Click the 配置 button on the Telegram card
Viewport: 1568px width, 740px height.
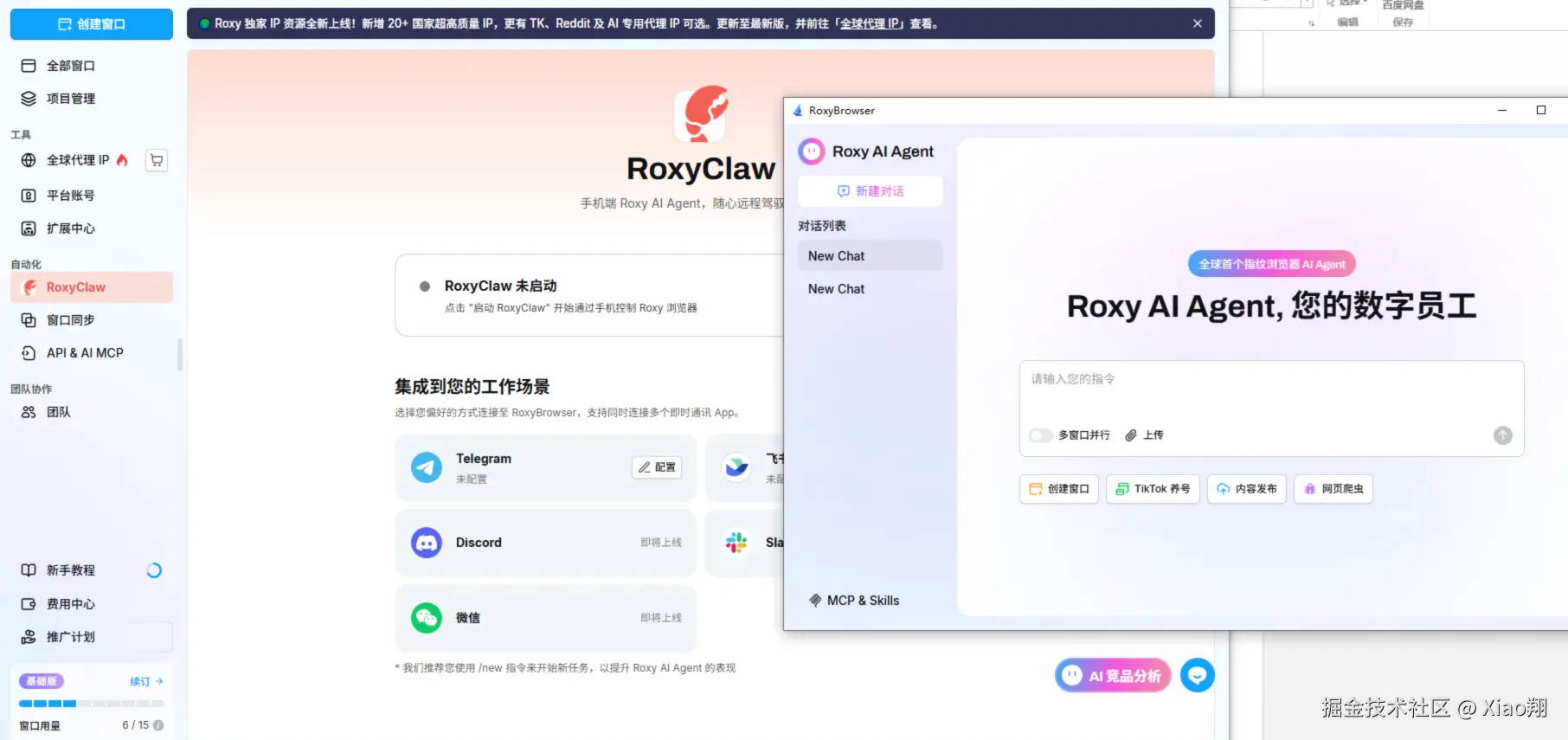click(x=657, y=467)
